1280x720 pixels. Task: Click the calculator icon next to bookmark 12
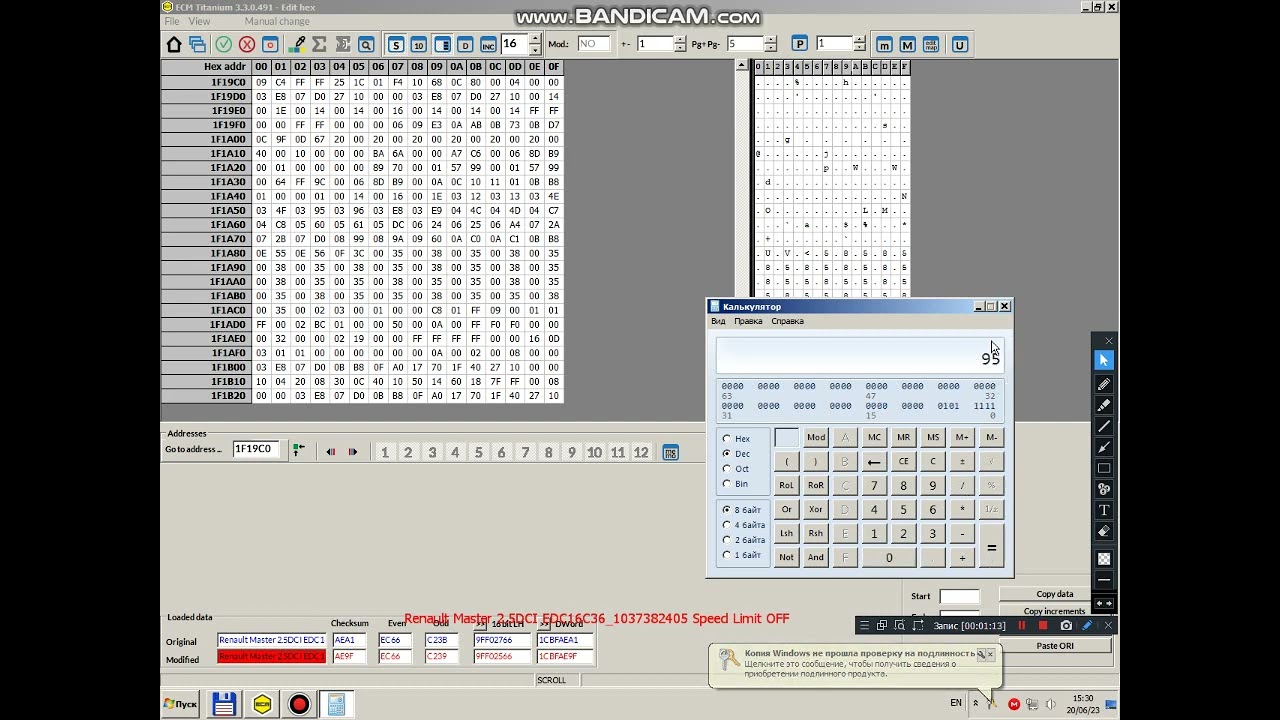point(670,453)
